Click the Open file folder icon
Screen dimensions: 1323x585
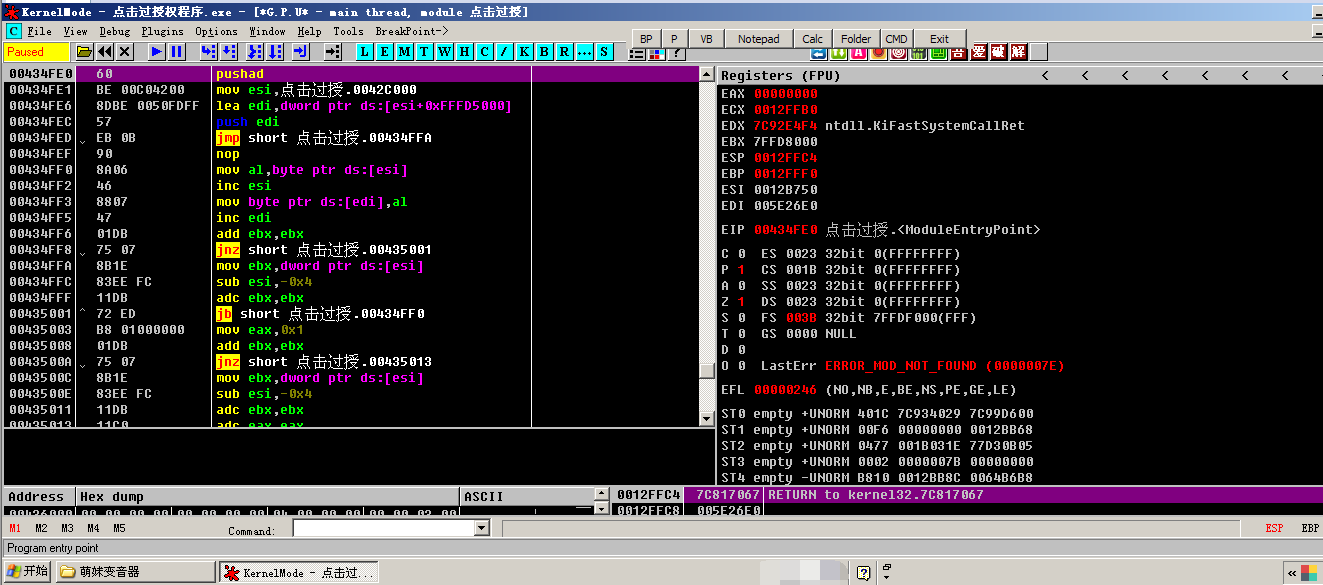click(85, 52)
